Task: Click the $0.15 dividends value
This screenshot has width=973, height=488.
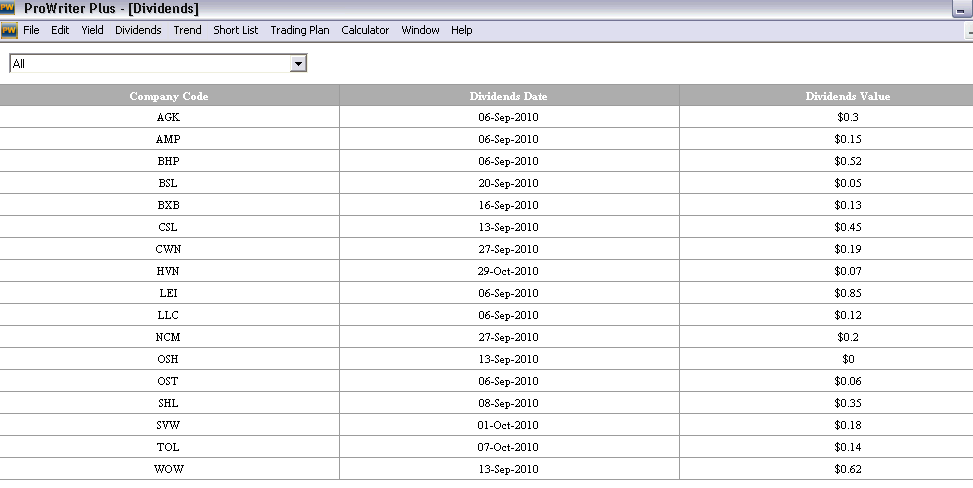Action: click(x=848, y=139)
